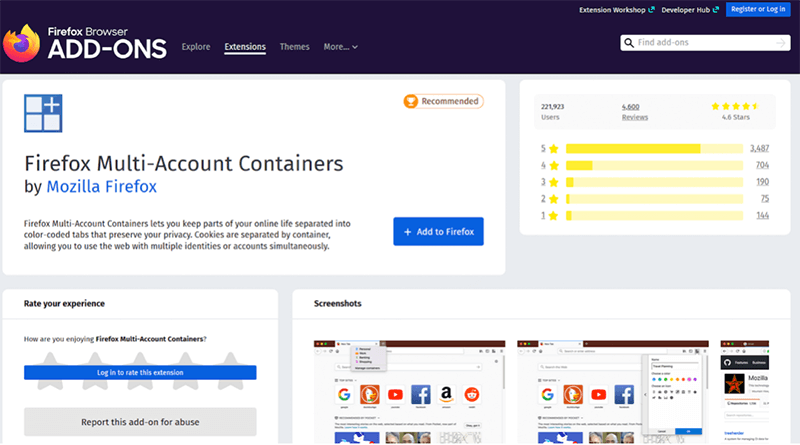The image size is (800, 445).
Task: Click the search submit arrow icon
Action: [781, 43]
